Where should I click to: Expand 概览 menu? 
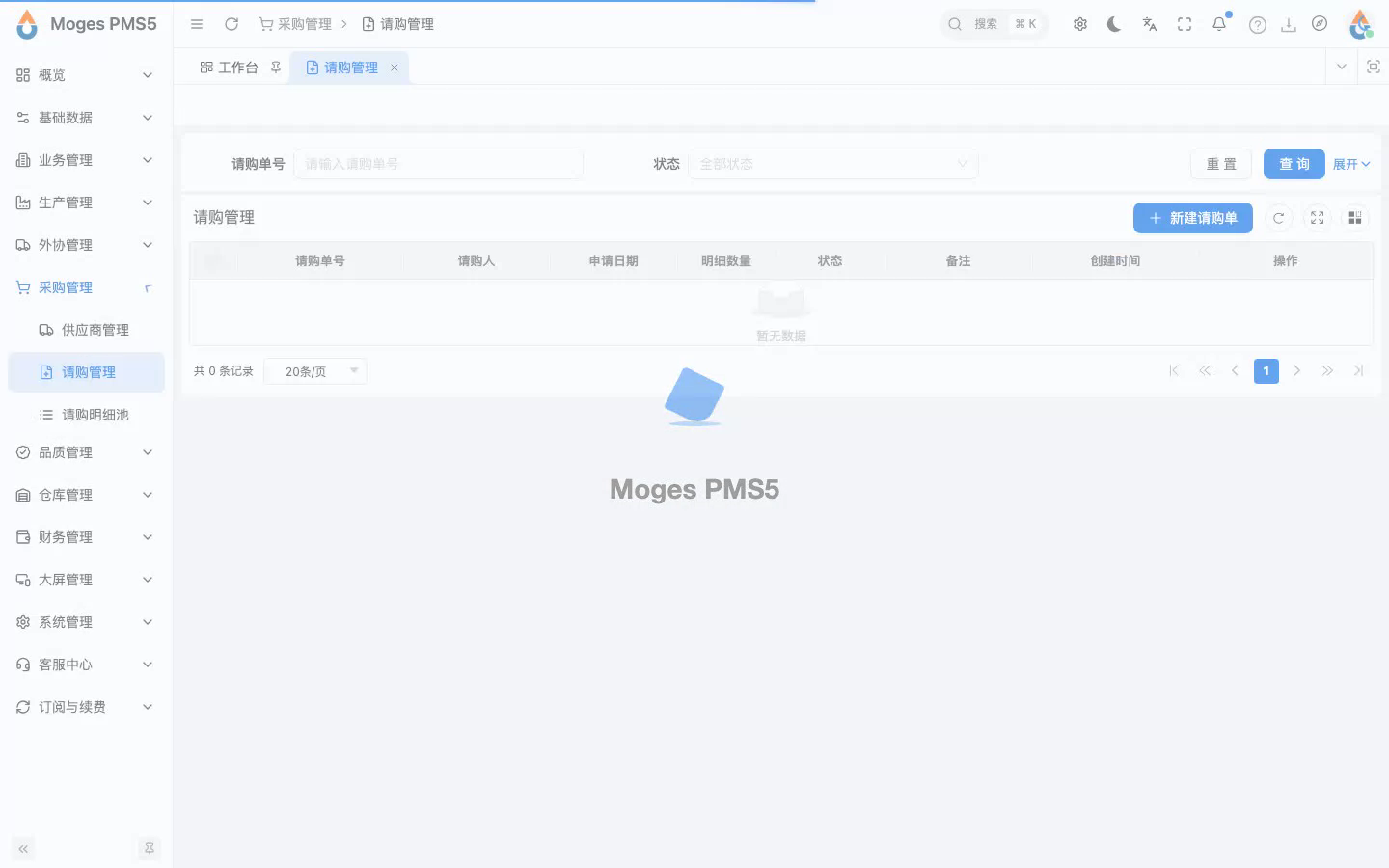click(86, 75)
